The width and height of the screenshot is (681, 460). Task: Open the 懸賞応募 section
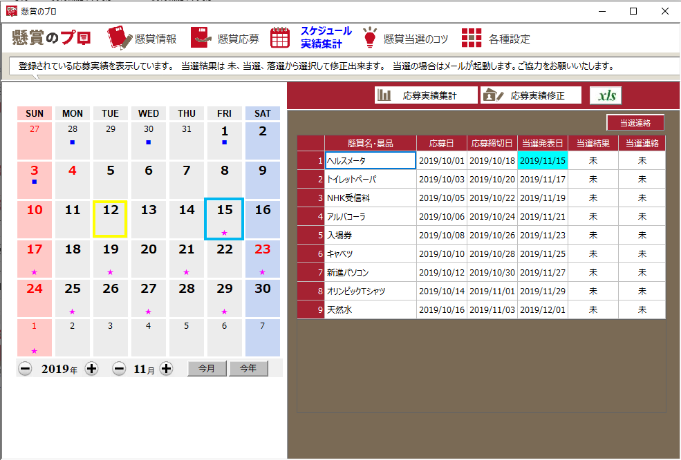[225, 38]
